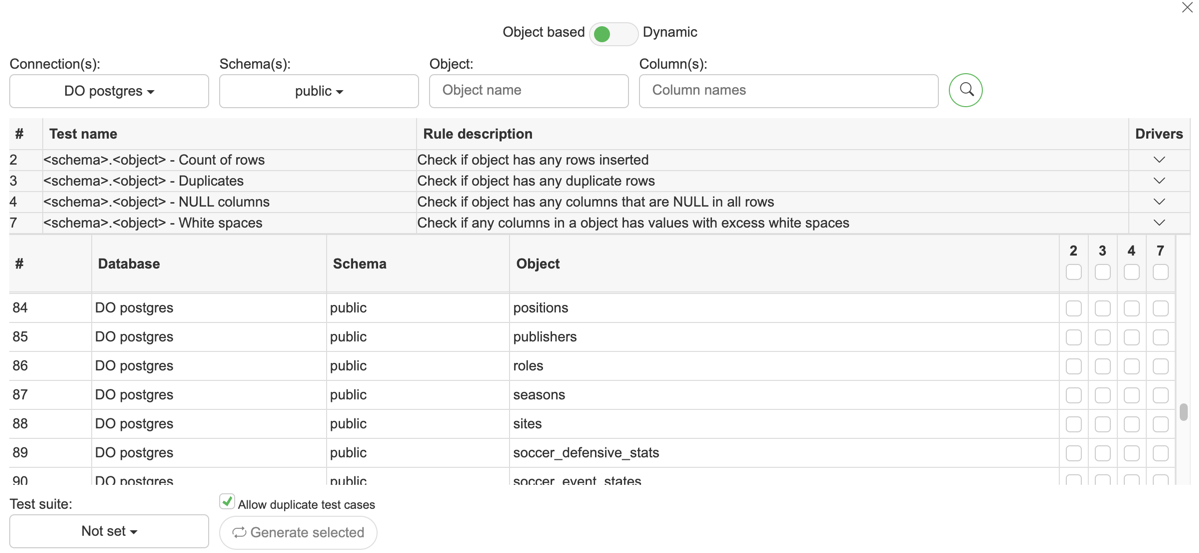Check test 4 checkbox for roles row
Screen dimensions: 1199x553
point(1131,367)
